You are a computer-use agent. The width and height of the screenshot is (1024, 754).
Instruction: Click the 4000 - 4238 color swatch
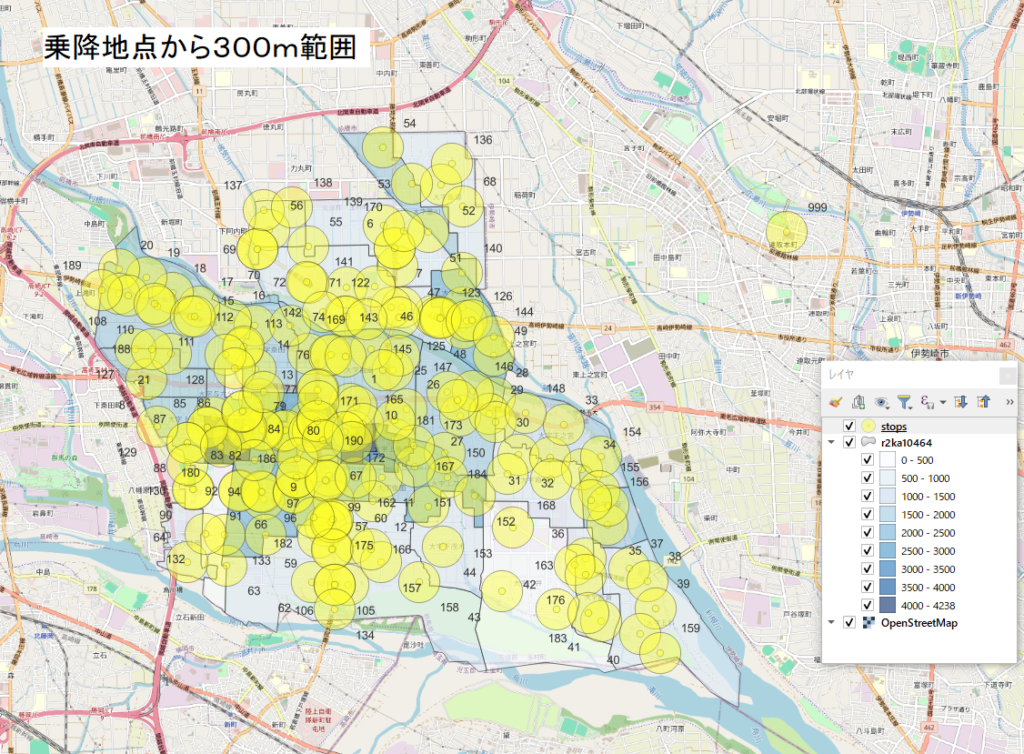tap(887, 604)
